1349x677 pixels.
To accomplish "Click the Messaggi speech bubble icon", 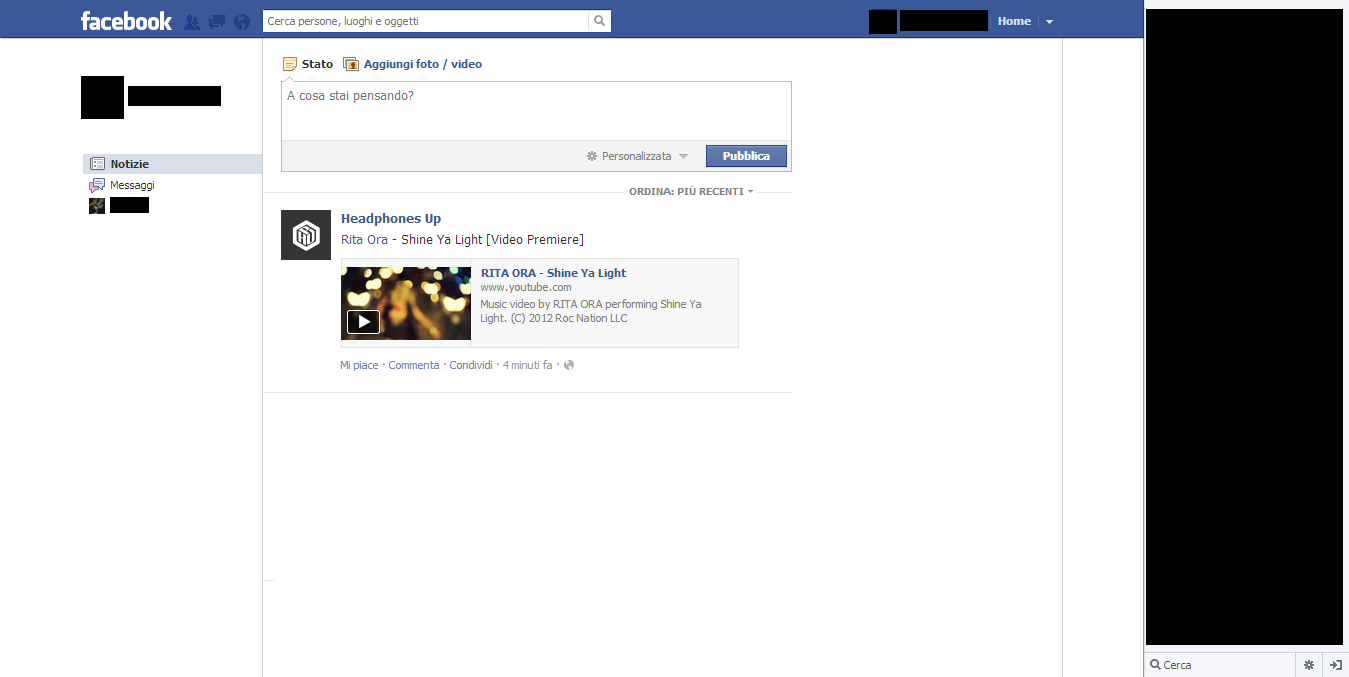I will [97, 185].
